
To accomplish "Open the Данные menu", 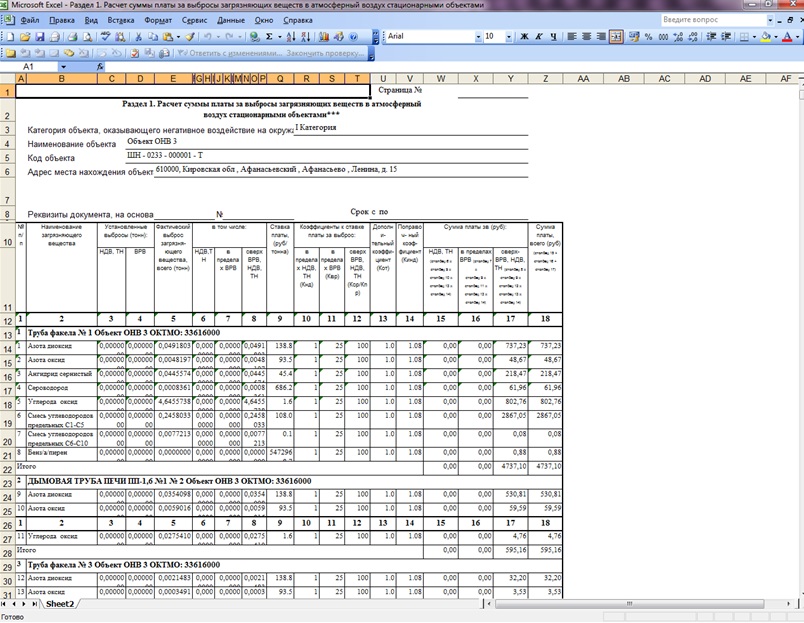I will click(x=231, y=20).
